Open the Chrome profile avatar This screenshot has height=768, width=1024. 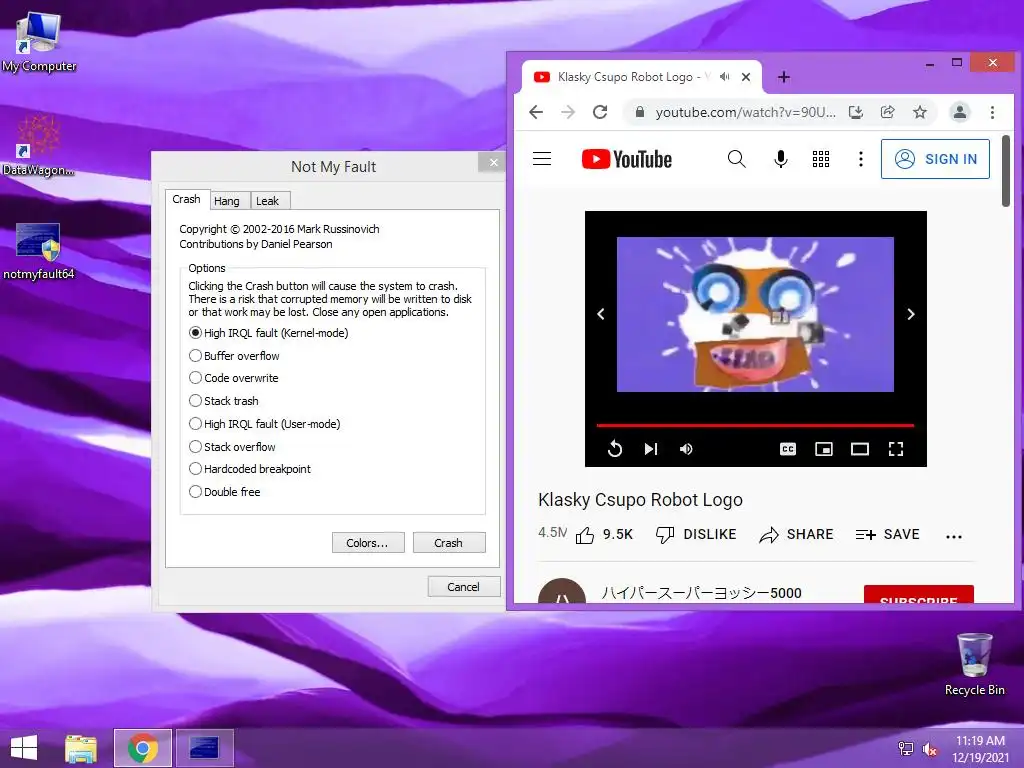click(959, 112)
